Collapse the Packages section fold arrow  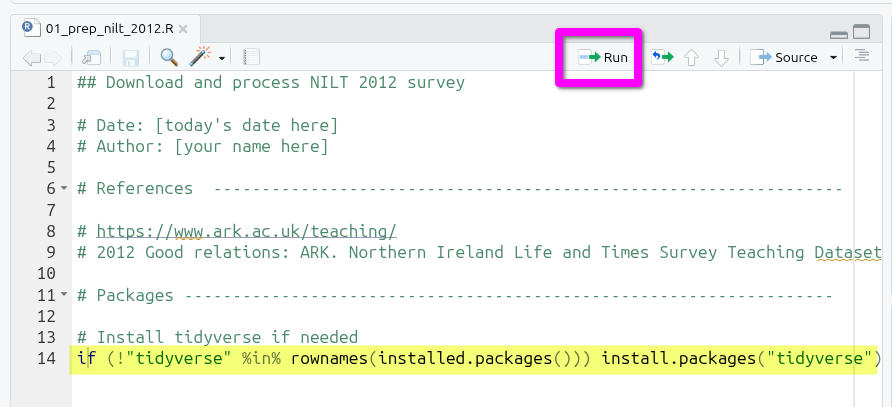pos(64,294)
